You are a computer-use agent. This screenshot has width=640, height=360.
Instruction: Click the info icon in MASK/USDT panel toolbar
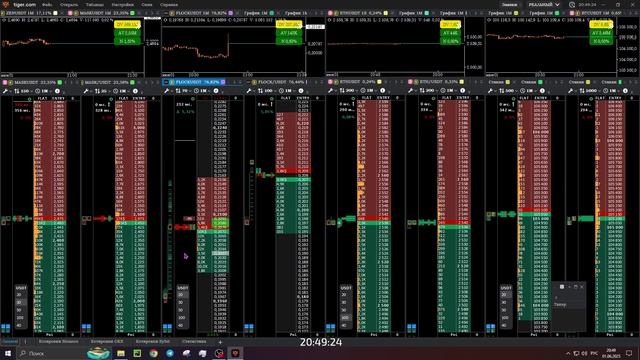(136, 91)
